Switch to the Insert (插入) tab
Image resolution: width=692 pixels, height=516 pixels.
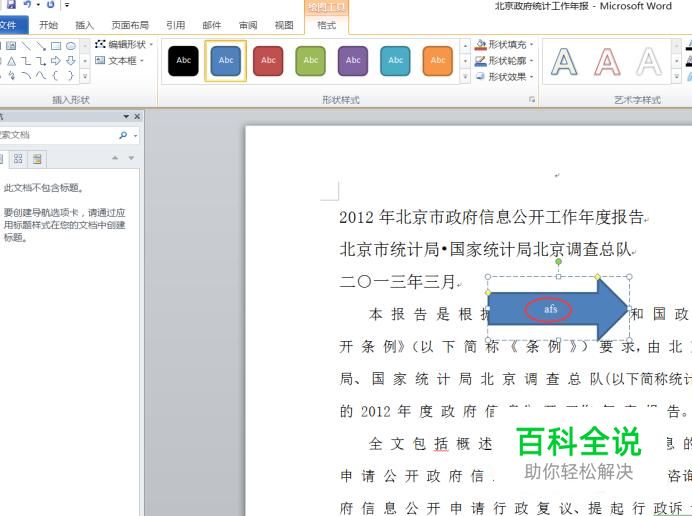click(84, 25)
